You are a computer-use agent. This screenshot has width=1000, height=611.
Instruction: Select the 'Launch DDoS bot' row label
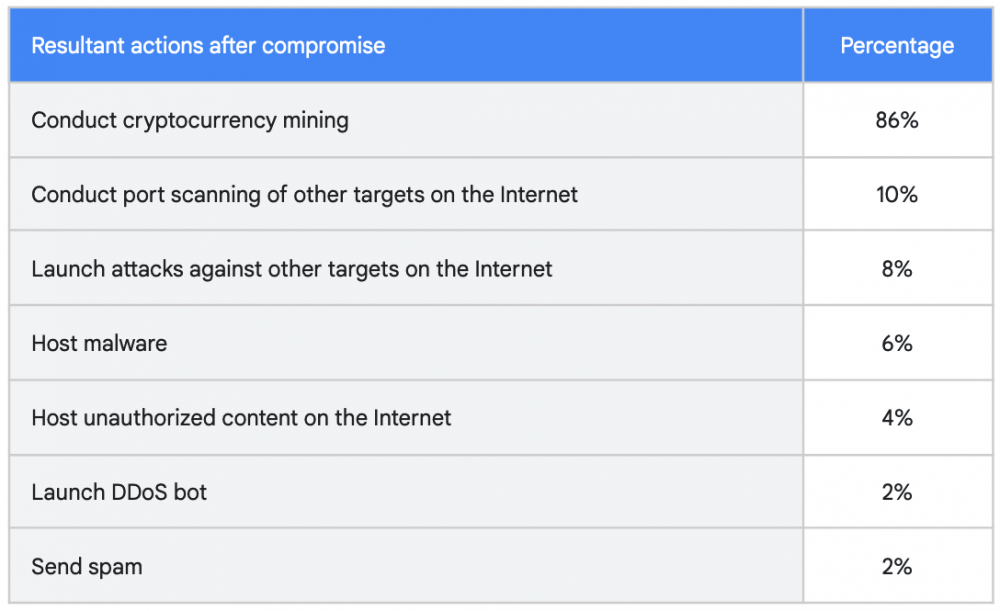click(x=119, y=492)
